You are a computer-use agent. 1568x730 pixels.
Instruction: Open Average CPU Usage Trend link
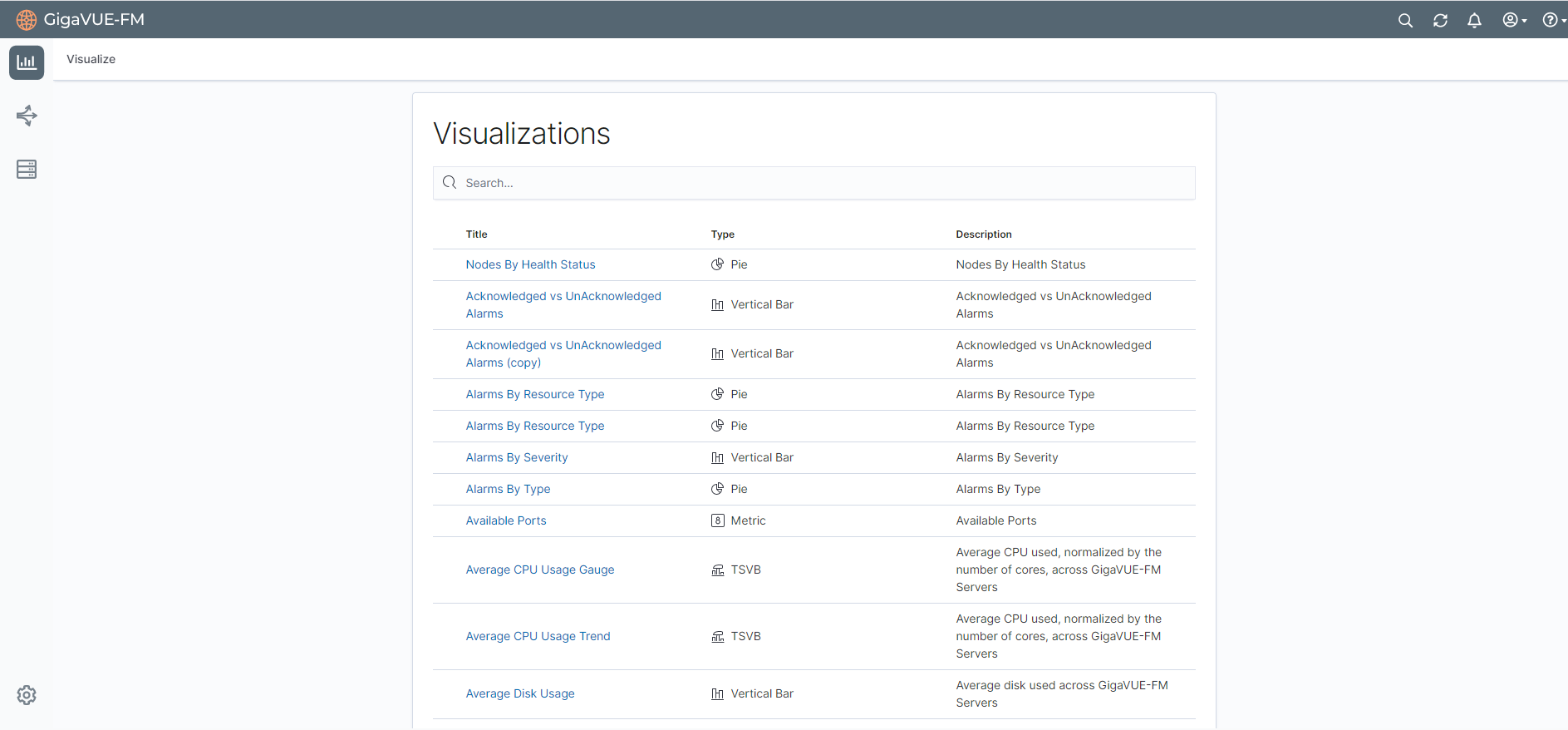click(x=538, y=636)
